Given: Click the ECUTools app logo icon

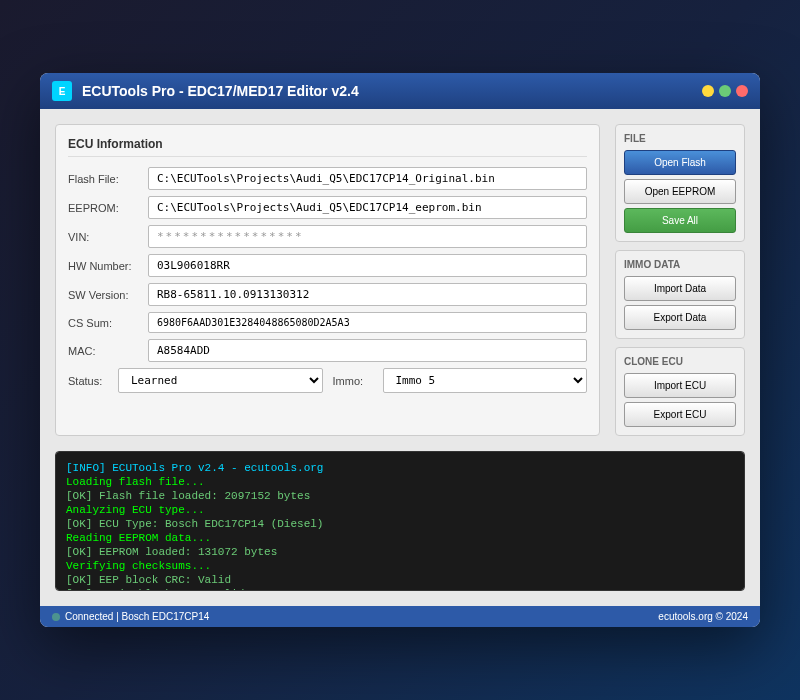Looking at the screenshot, I should point(62,91).
